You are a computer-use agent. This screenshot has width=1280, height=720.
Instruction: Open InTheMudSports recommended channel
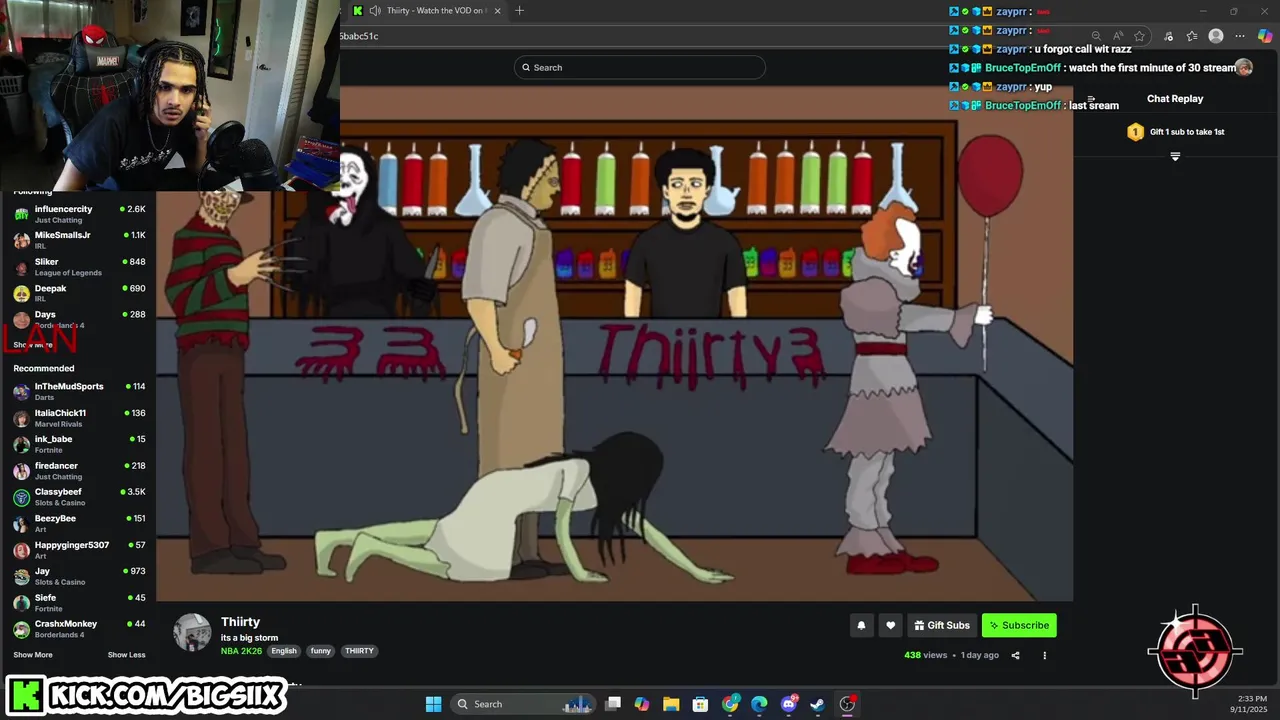coord(78,391)
